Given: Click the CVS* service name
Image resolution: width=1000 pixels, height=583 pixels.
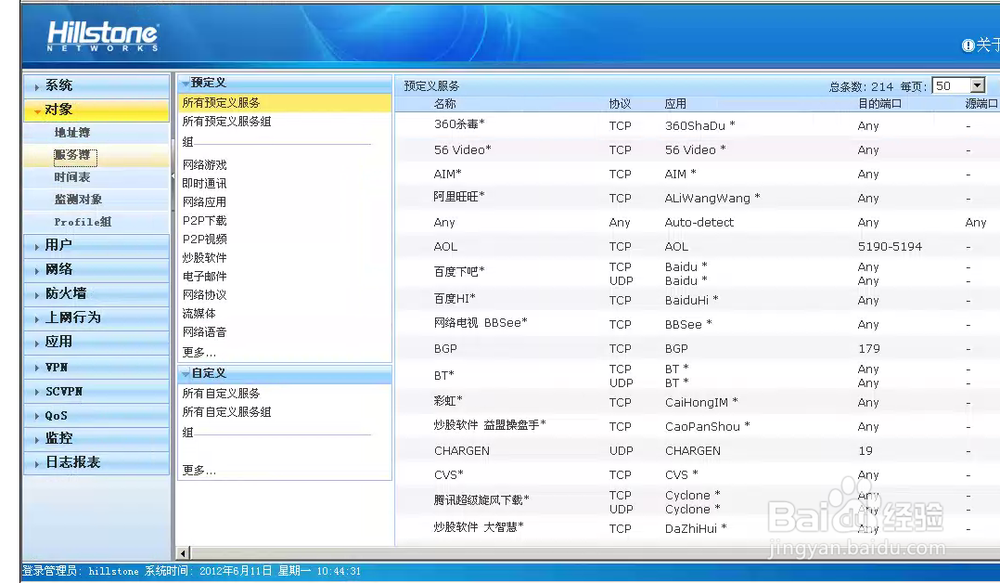Looking at the screenshot, I should (448, 475).
